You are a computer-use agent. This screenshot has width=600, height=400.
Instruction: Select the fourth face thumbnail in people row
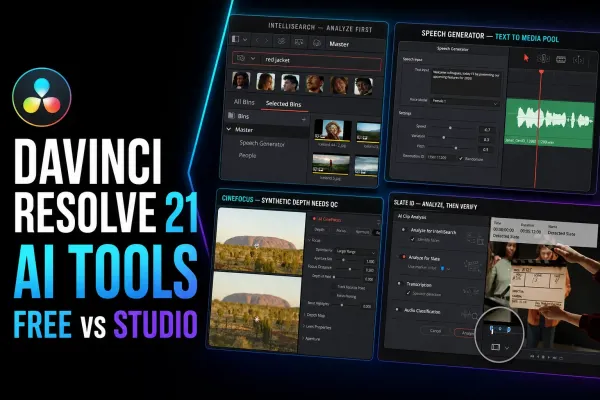pyautogui.click(x=315, y=84)
